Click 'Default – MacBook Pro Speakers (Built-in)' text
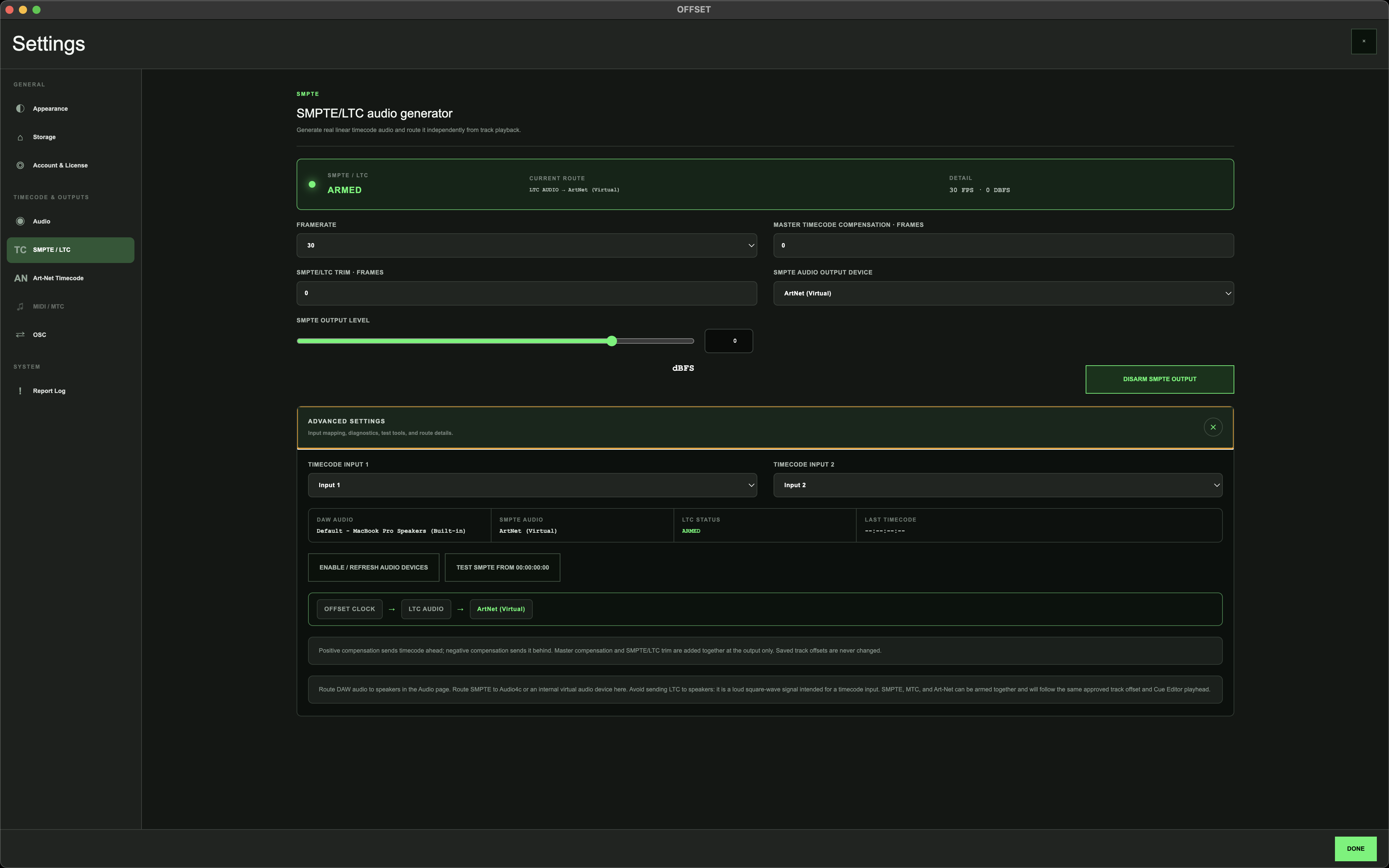 391,531
